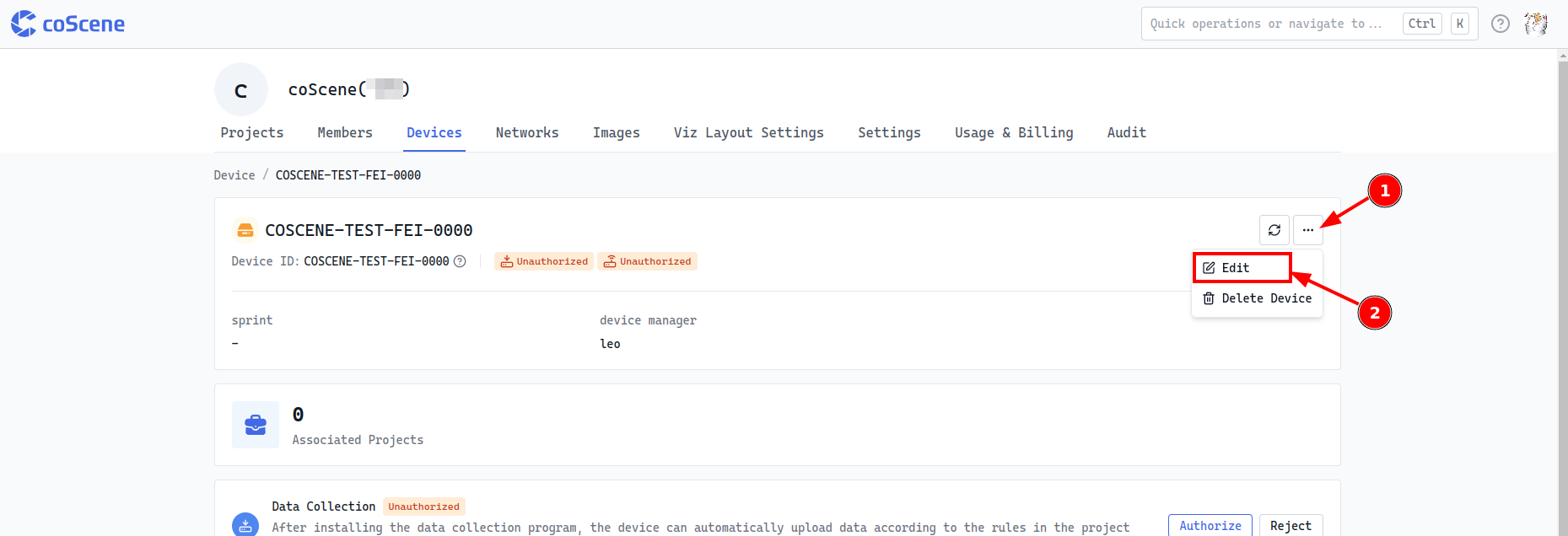Click the device manager label
Image resolution: width=1568 pixels, height=536 pixels.
pyautogui.click(x=648, y=320)
